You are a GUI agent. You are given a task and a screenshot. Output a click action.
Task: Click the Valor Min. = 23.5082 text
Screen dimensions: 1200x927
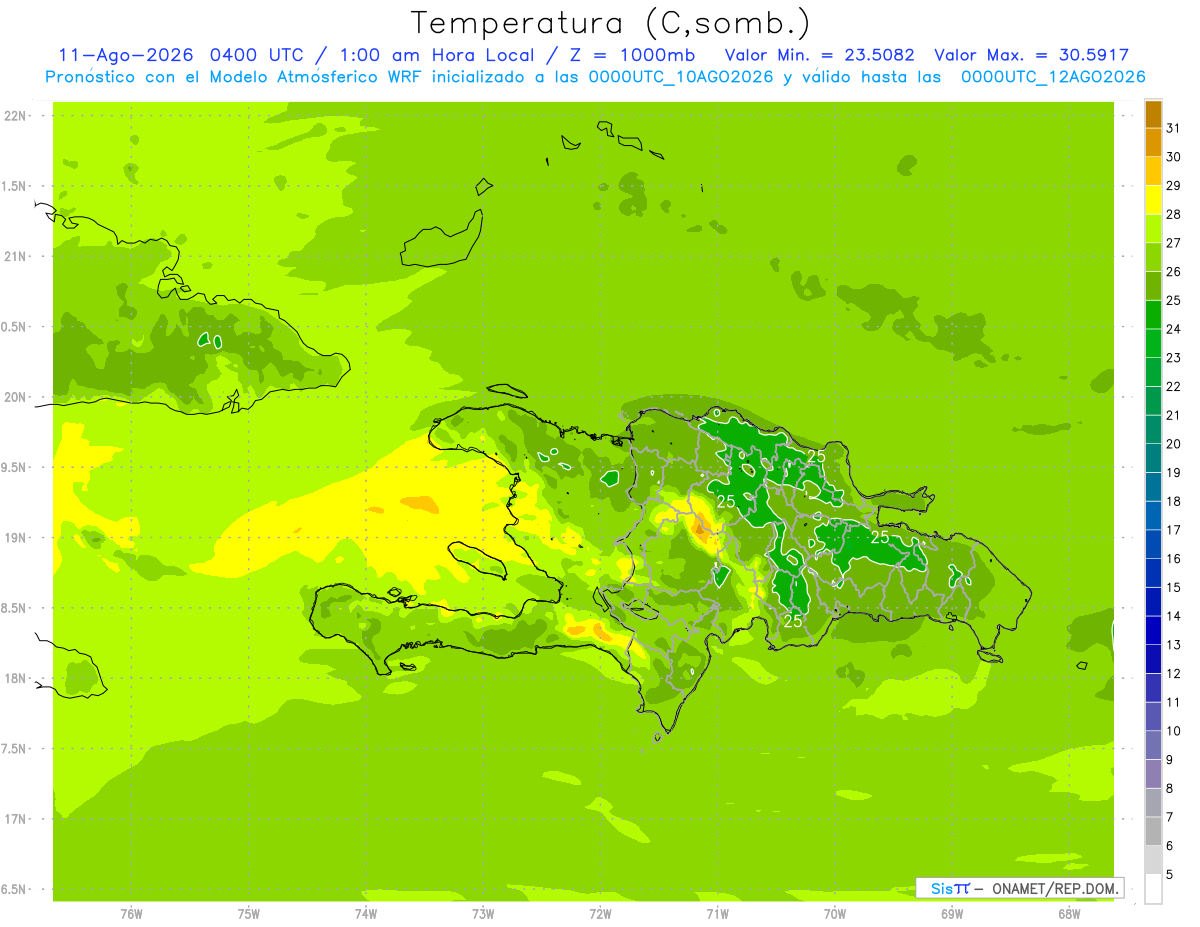coord(819,55)
